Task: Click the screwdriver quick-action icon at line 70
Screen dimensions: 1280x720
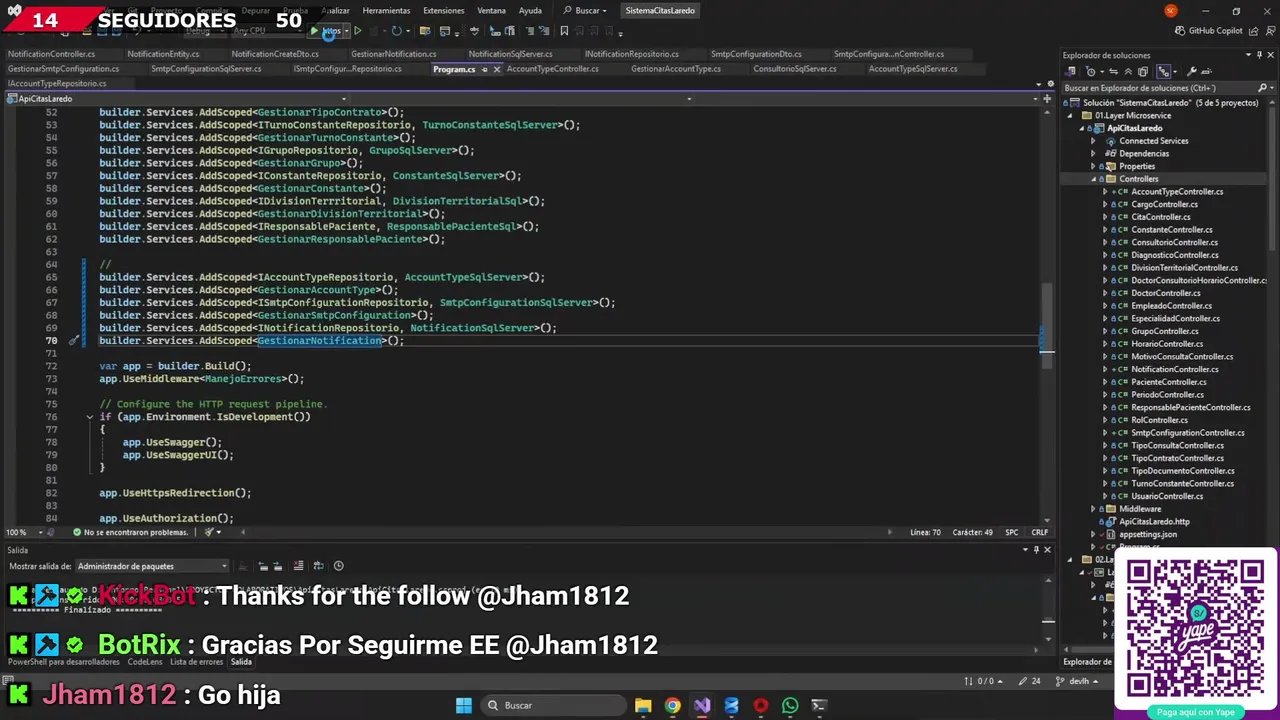Action: 73,341
